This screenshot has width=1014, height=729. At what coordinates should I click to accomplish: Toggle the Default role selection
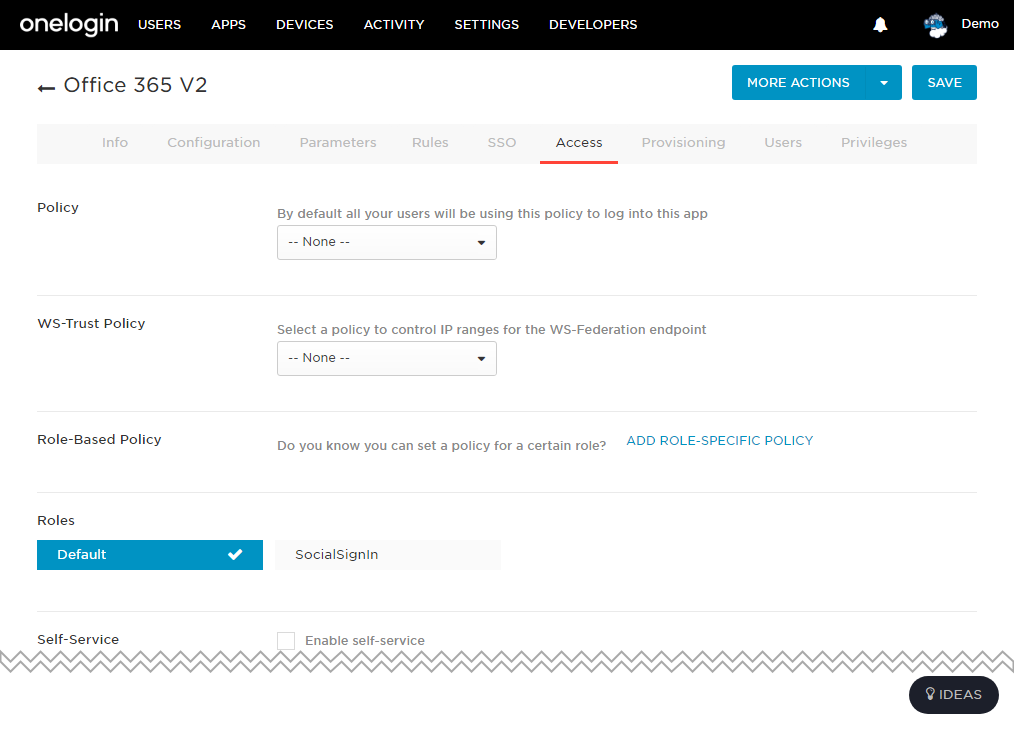tap(150, 555)
